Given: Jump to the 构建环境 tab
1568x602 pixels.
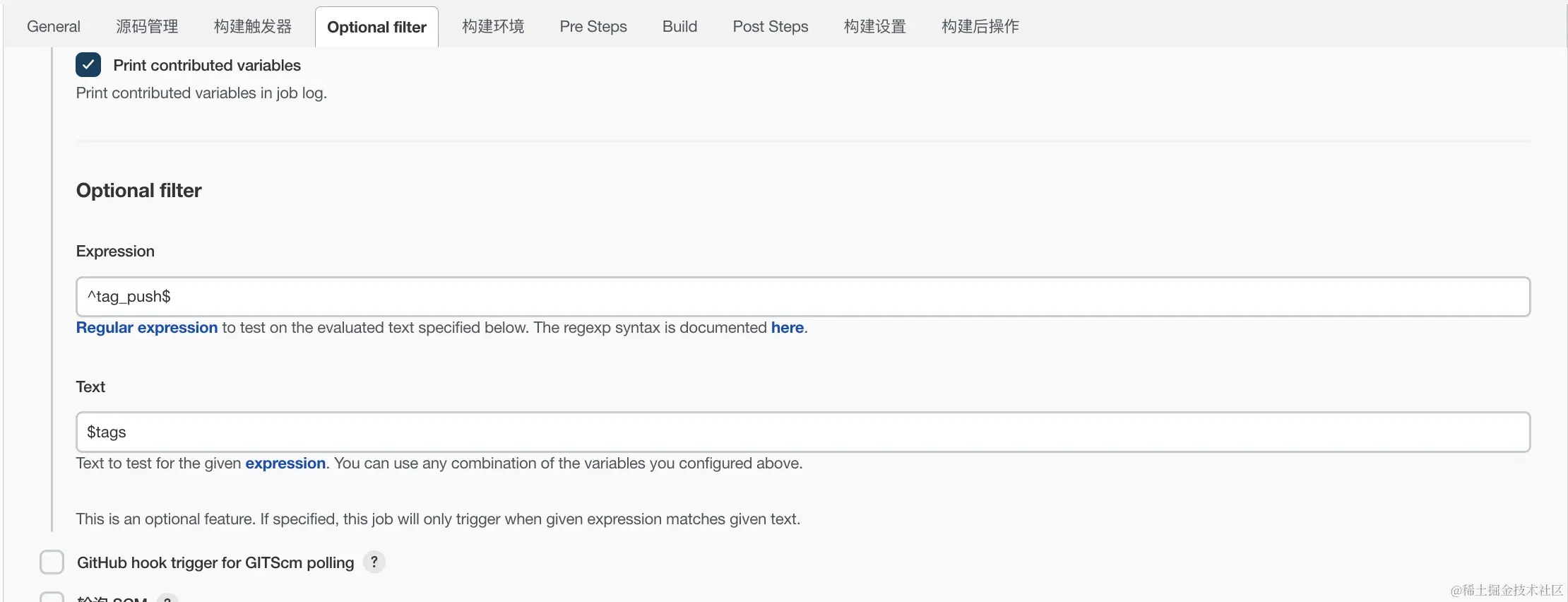Looking at the screenshot, I should coord(493,27).
